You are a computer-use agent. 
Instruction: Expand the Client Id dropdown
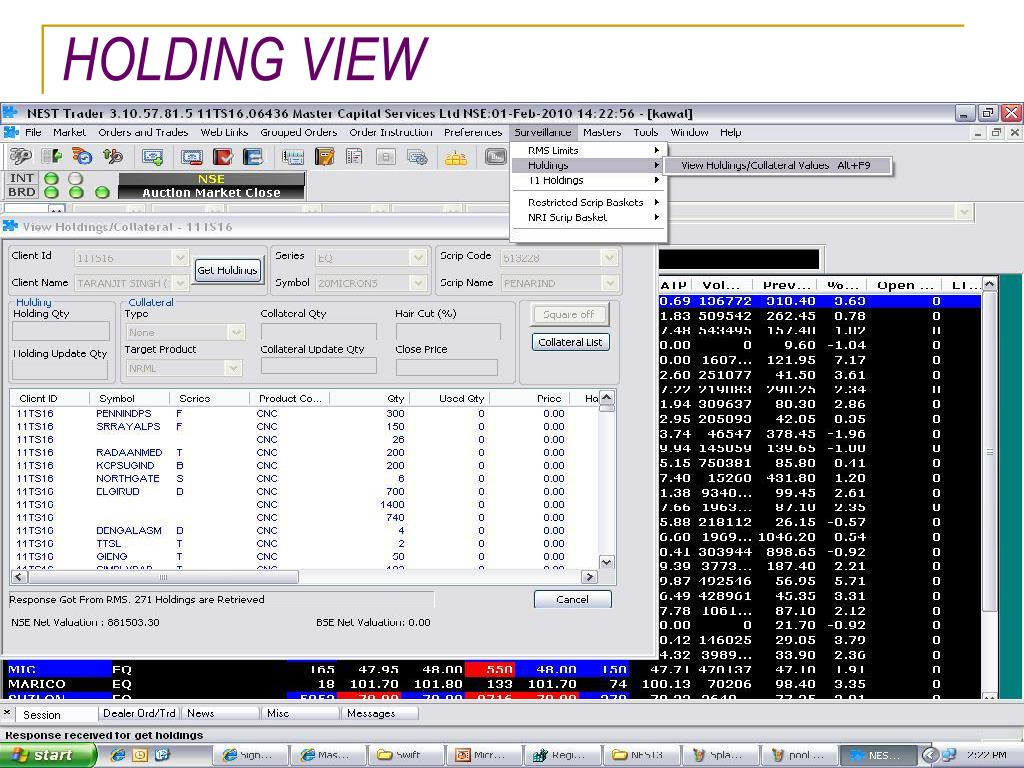coord(180,258)
